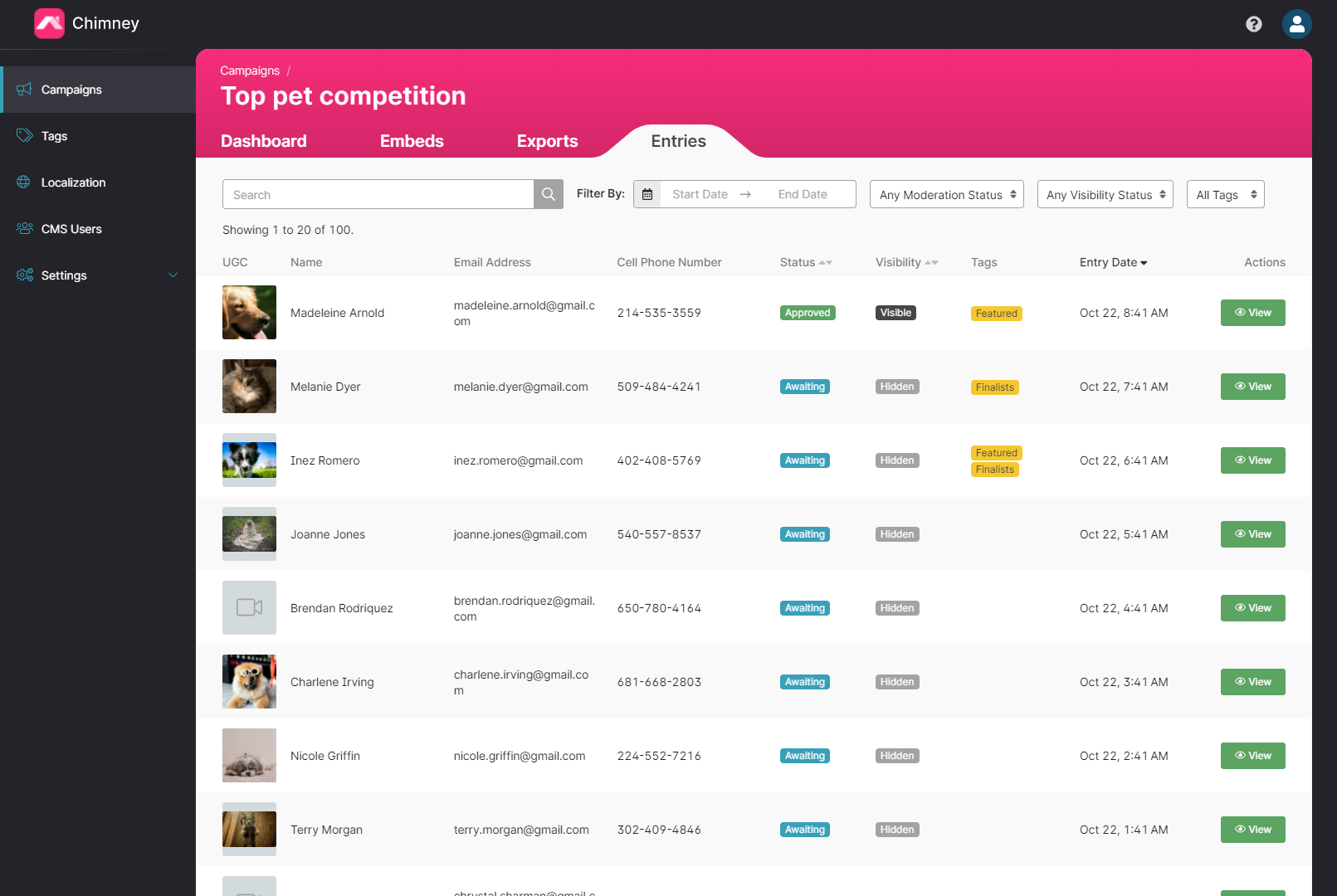Viewport: 1337px width, 896px height.
Task: Switch to the Dashboard tab
Action: point(264,141)
